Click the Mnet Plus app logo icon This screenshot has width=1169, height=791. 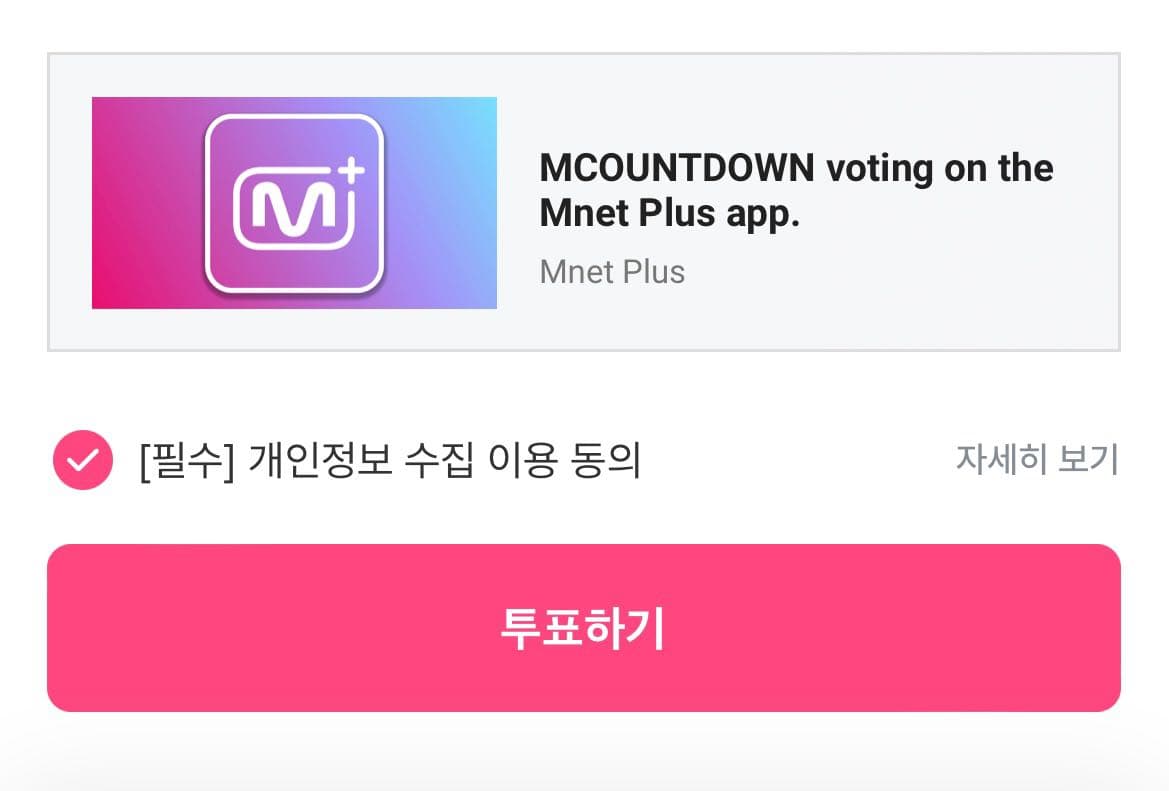[x=294, y=203]
